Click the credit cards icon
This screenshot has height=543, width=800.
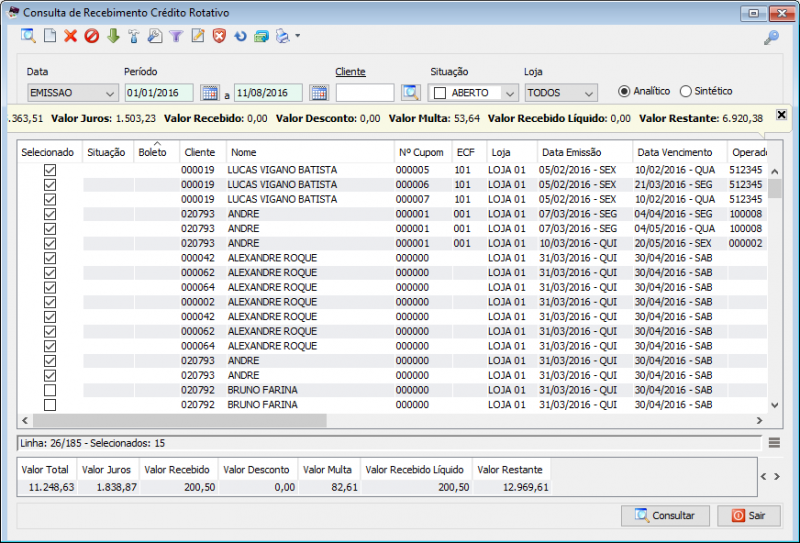coord(261,36)
